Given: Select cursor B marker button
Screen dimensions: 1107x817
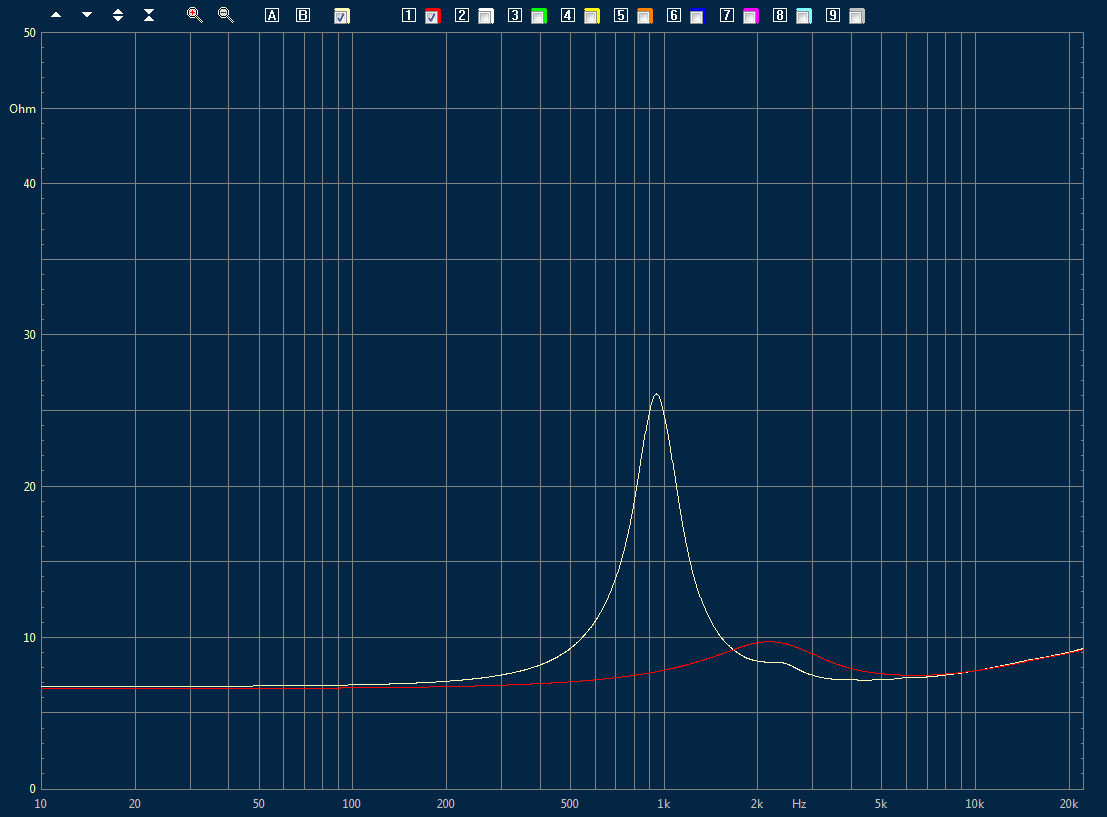Looking at the screenshot, I should point(303,16).
